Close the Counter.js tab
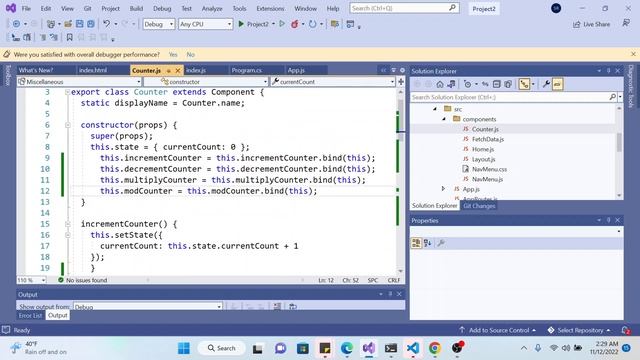The image size is (640, 360). 178,71
